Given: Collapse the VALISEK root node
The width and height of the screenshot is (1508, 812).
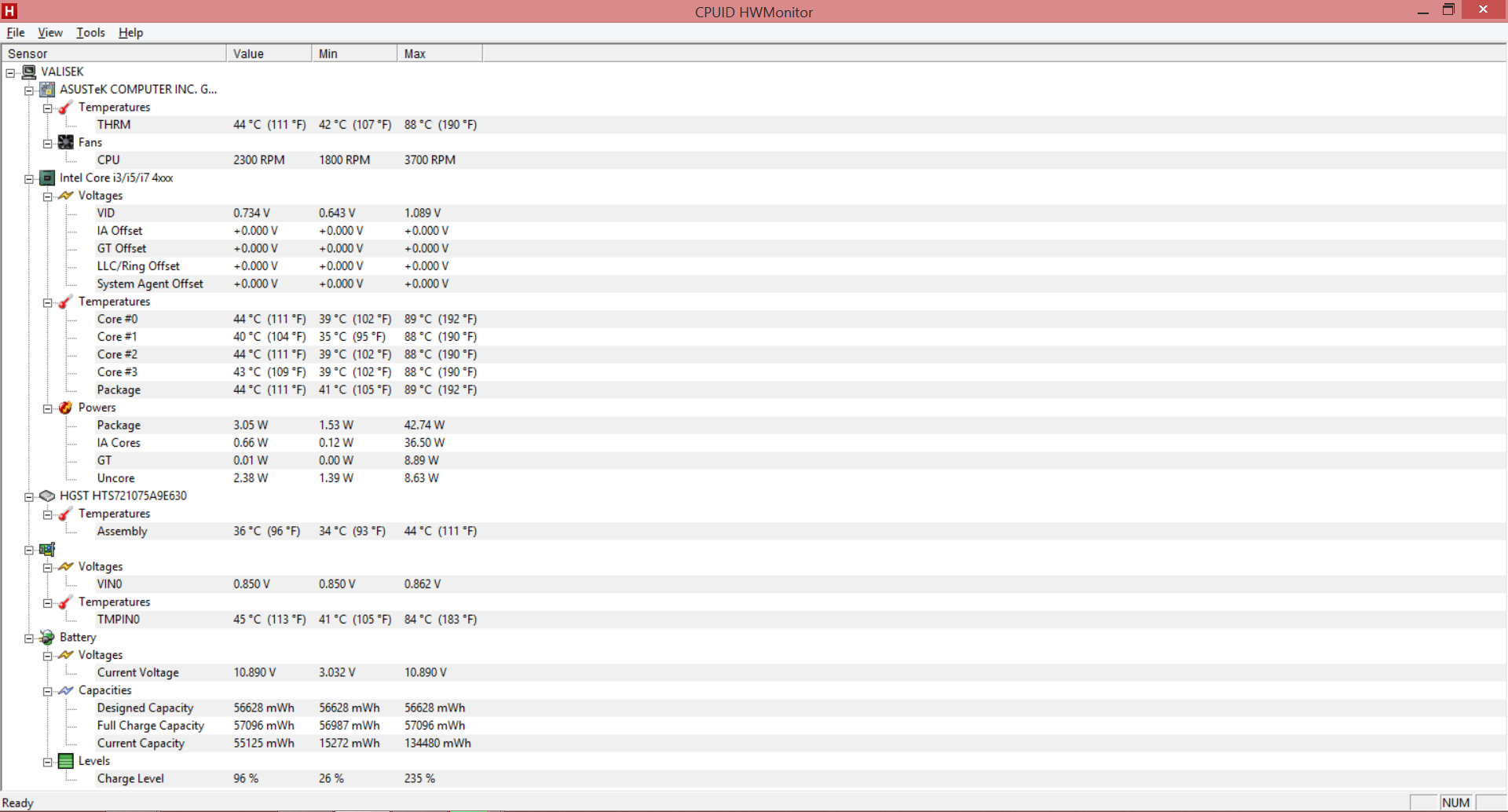Looking at the screenshot, I should point(10,73).
